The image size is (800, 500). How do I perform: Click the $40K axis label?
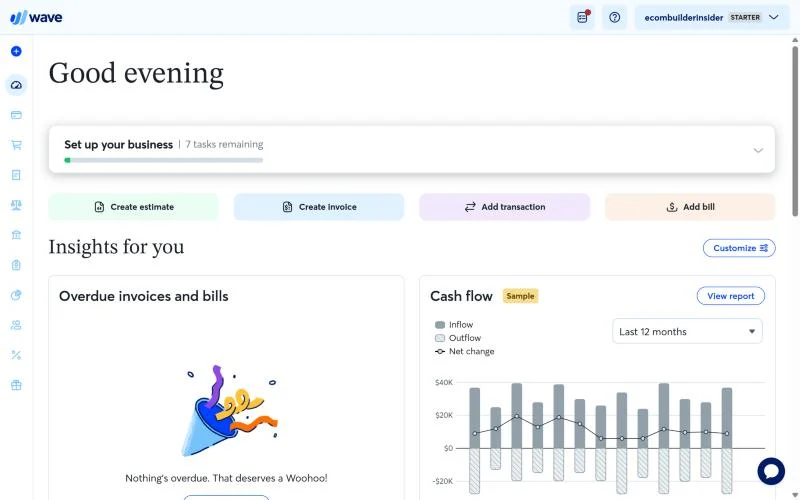(x=443, y=382)
